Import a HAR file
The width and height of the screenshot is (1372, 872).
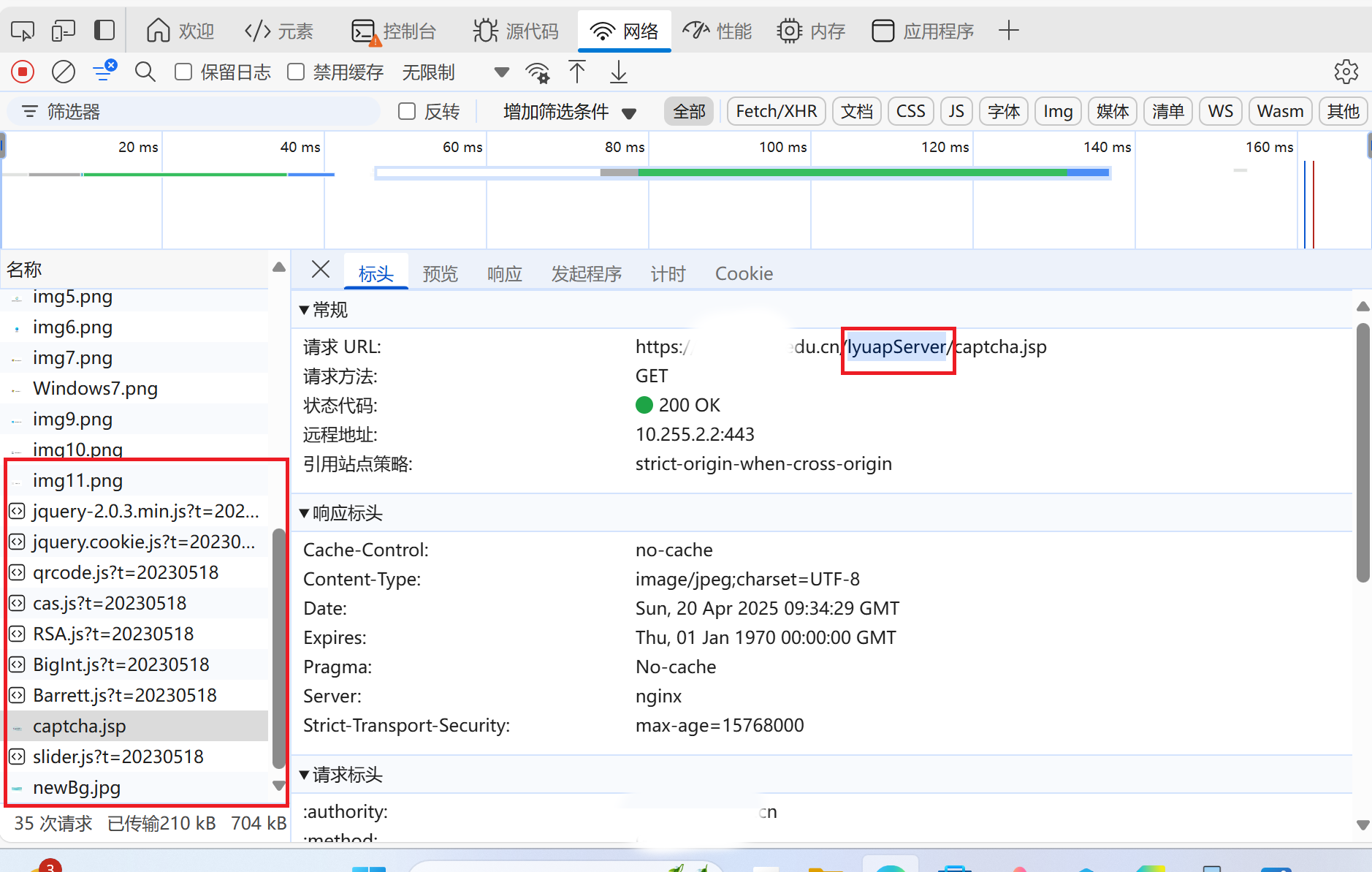pyautogui.click(x=577, y=72)
